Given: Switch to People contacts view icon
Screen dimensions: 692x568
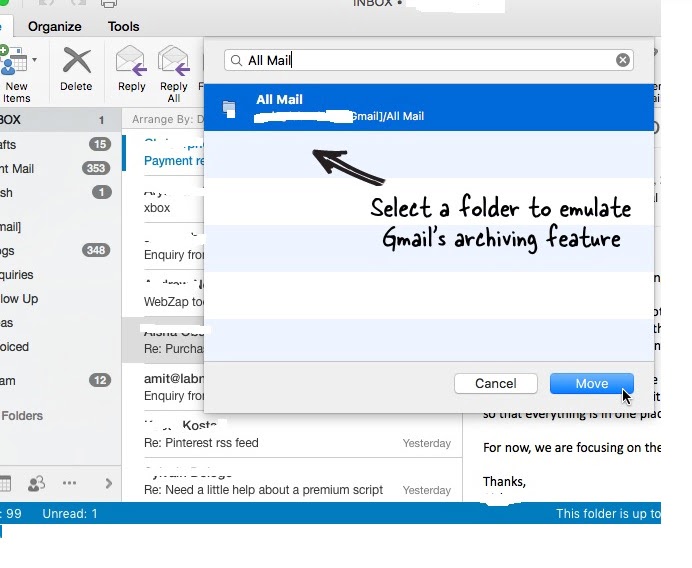Looking at the screenshot, I should [x=36, y=484].
